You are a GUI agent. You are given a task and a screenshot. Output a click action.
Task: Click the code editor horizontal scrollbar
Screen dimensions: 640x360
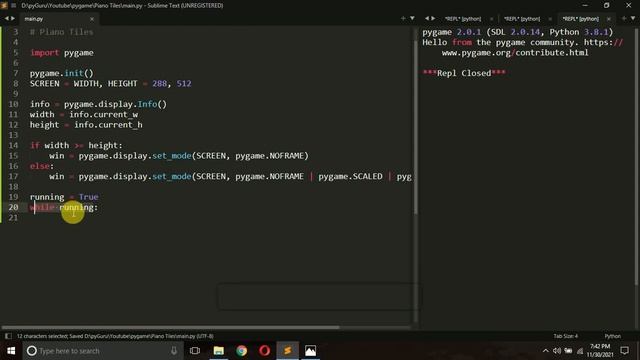(x=170, y=327)
